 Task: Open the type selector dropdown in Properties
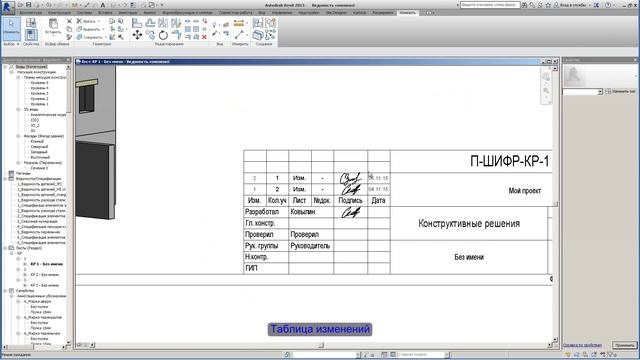coord(600,92)
